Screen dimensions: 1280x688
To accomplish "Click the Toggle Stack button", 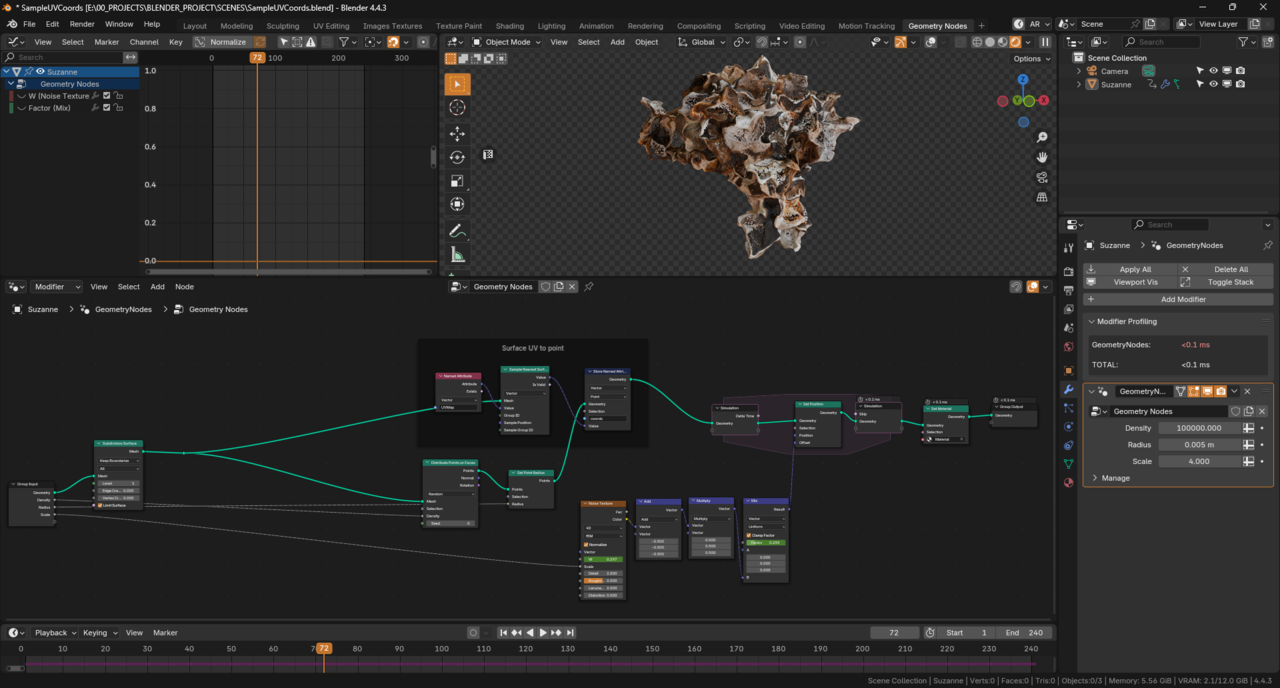I will click(x=1226, y=282).
